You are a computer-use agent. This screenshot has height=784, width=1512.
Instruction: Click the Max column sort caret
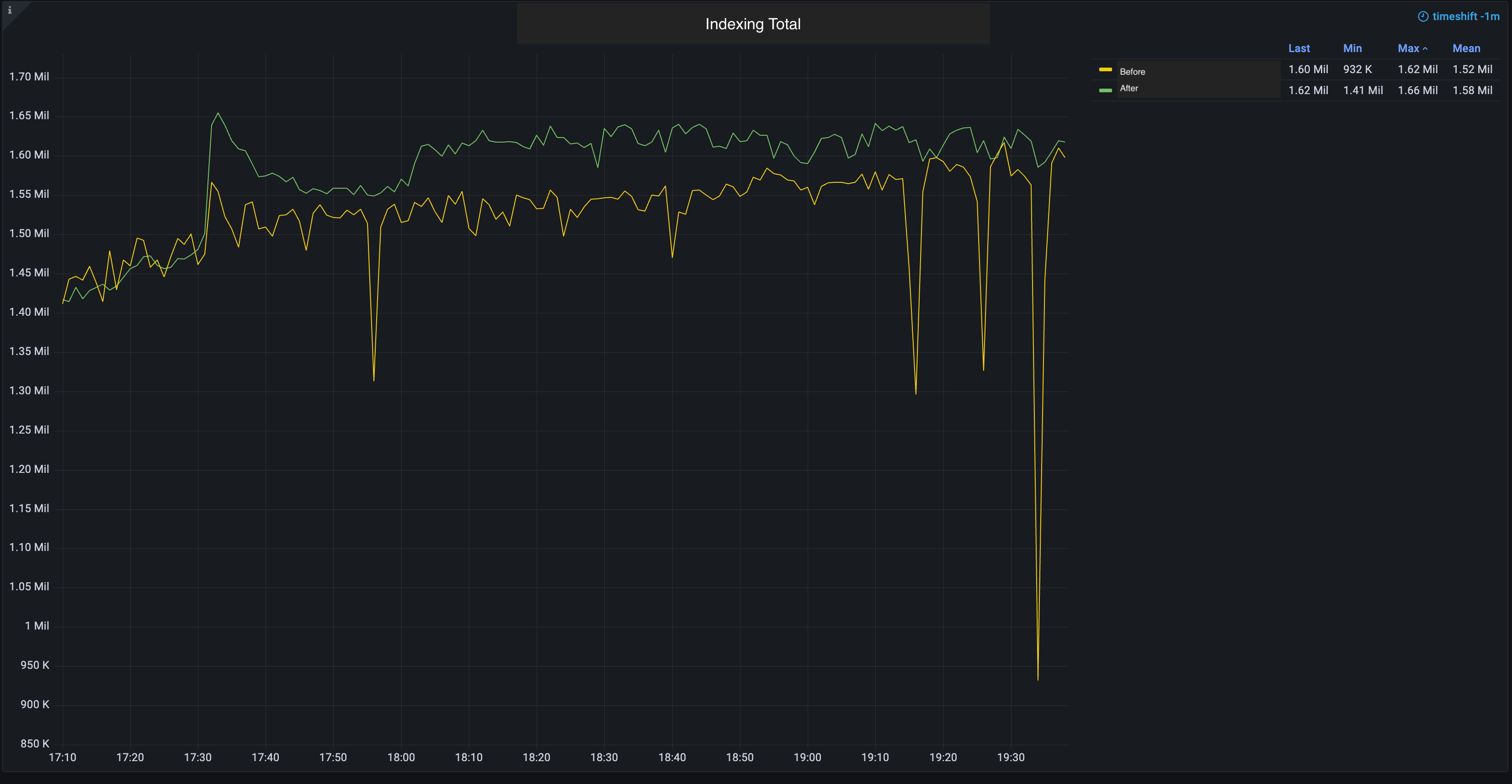click(x=1425, y=49)
